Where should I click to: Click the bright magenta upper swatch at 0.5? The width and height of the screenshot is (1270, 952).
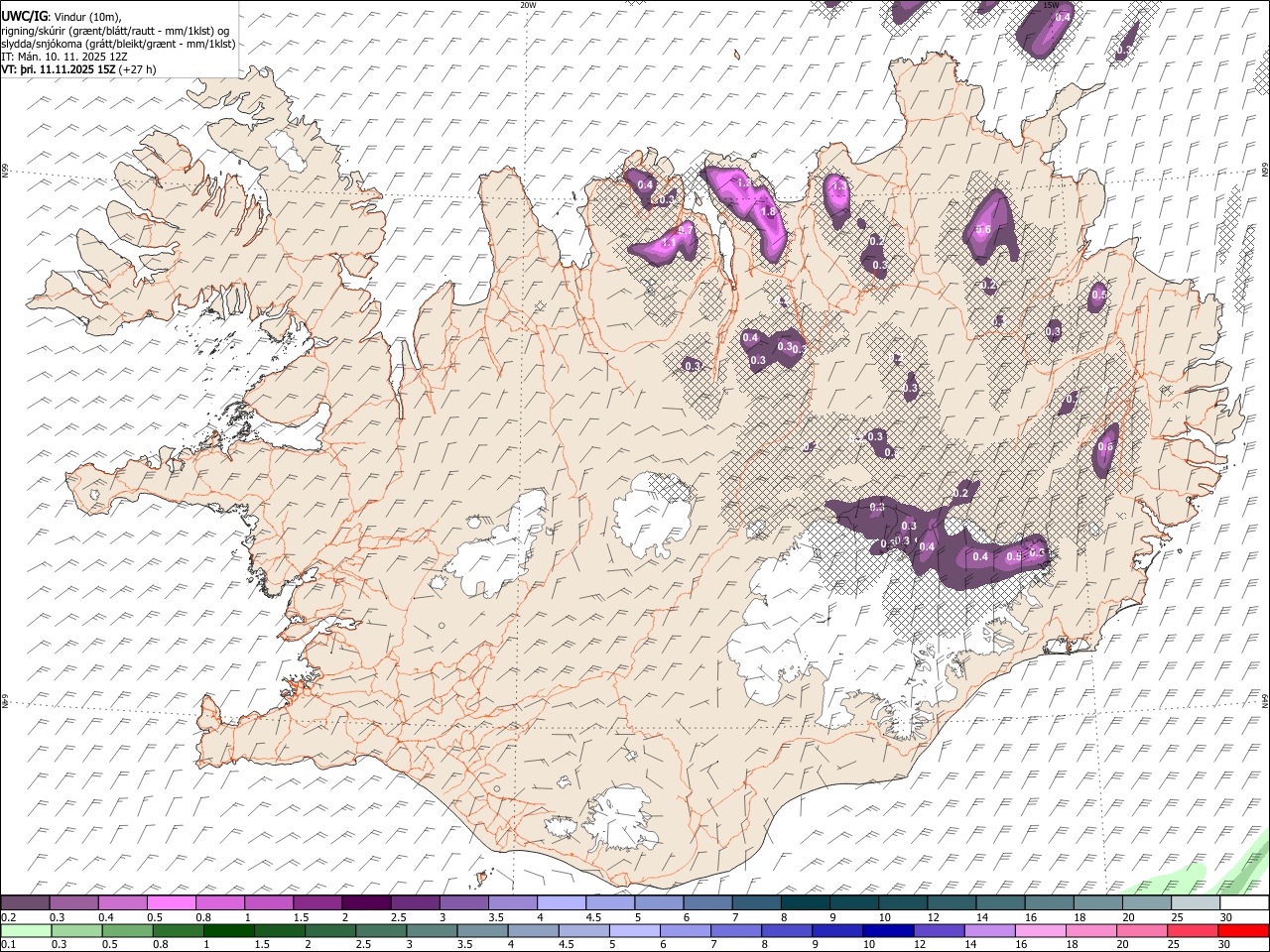tap(172, 903)
